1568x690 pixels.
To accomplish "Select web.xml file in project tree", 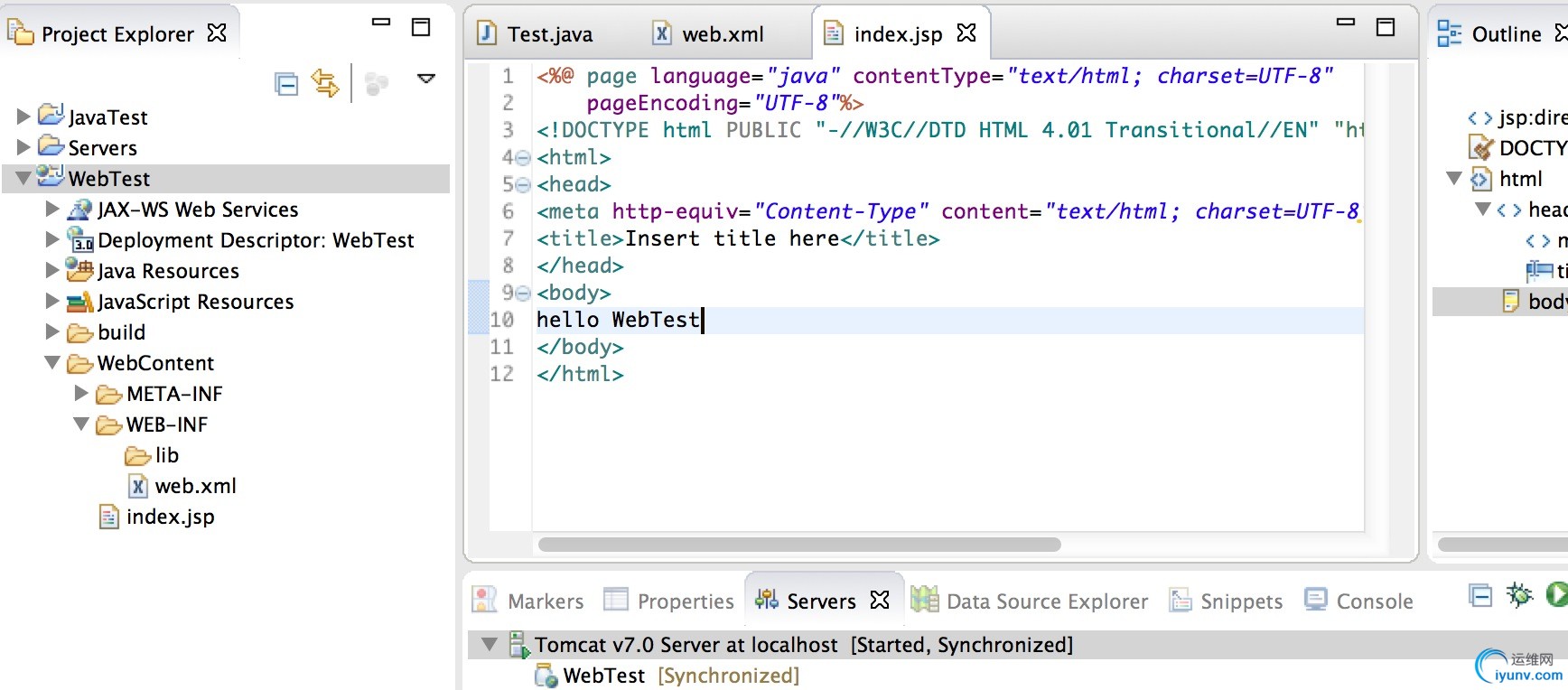I will [182, 486].
